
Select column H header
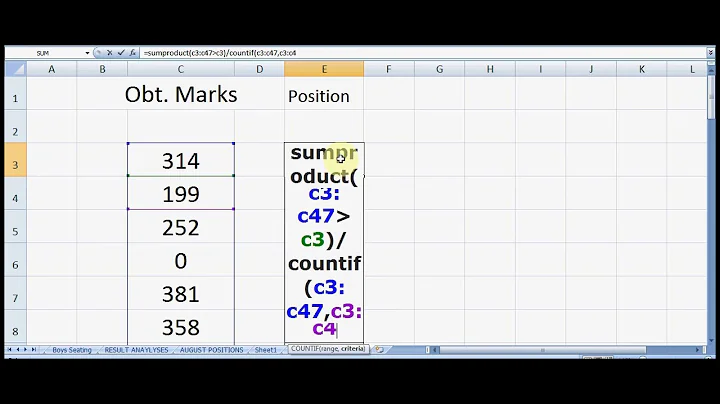[490, 69]
